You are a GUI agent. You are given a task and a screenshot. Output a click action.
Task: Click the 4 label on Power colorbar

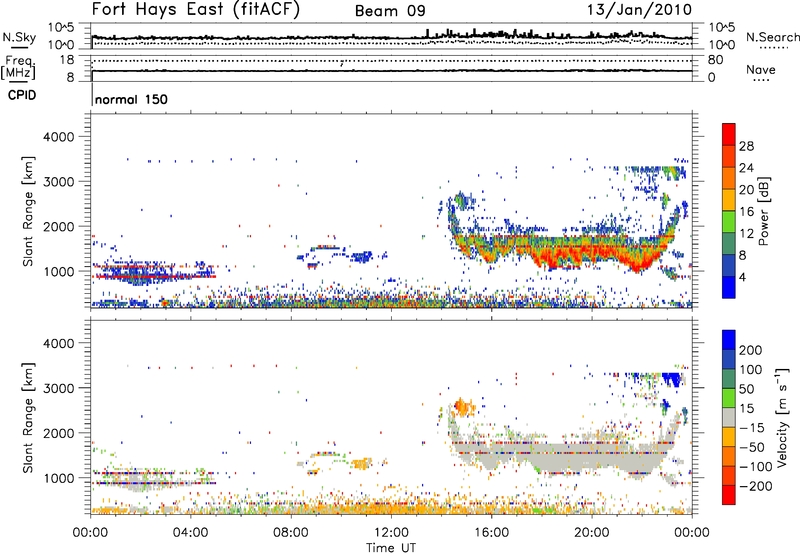(742, 277)
